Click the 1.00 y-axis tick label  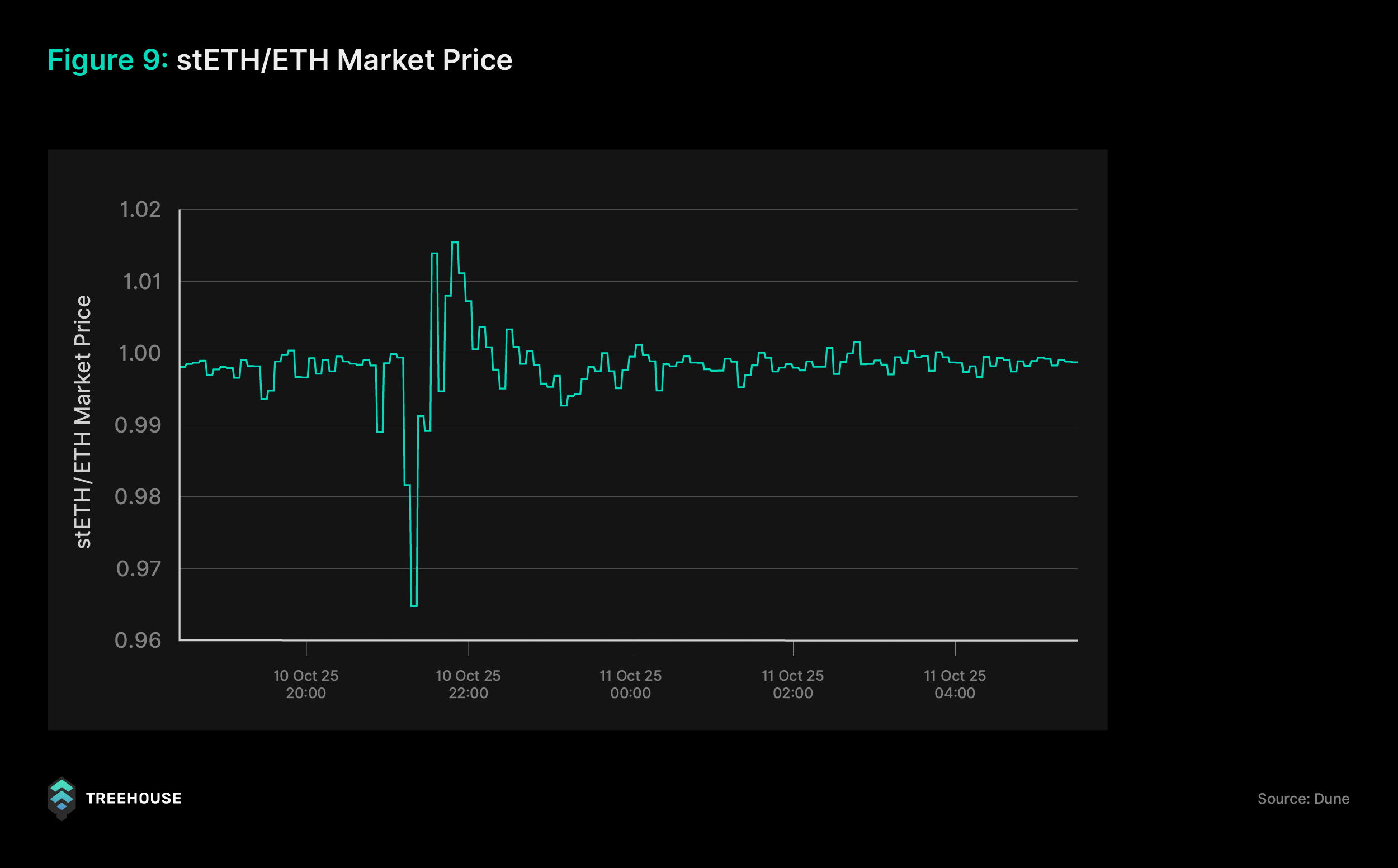[x=140, y=354]
